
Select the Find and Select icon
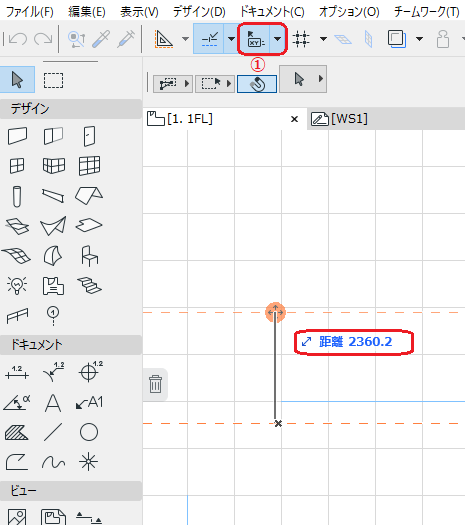[76, 39]
